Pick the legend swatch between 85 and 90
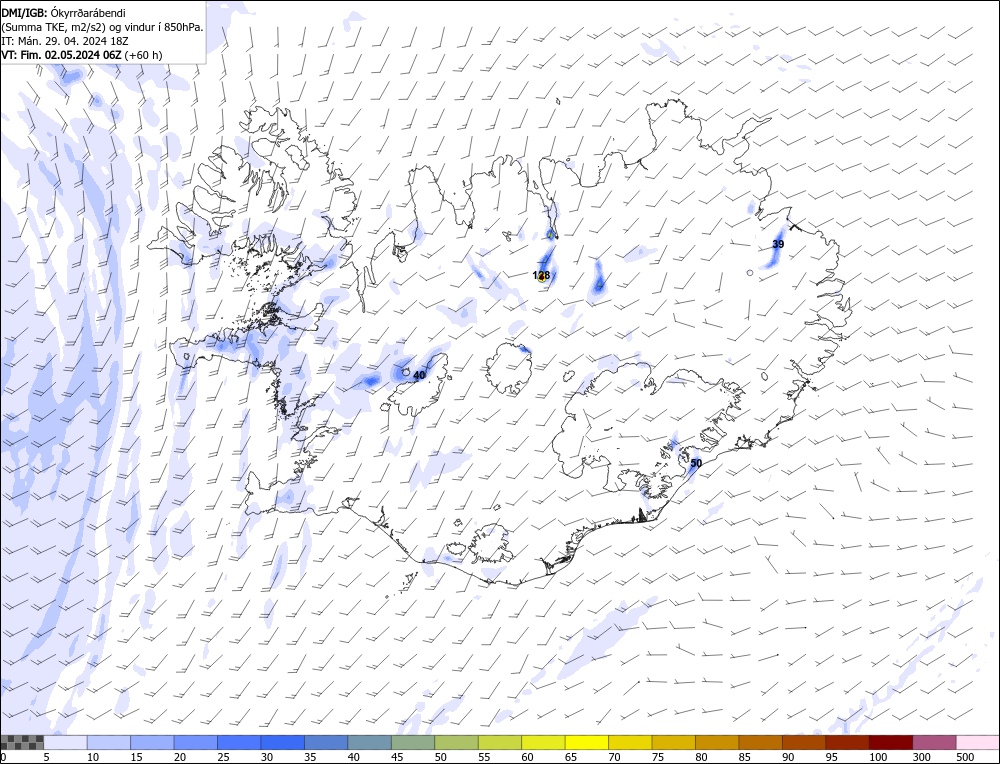The width and height of the screenshot is (1000, 764). [760, 742]
